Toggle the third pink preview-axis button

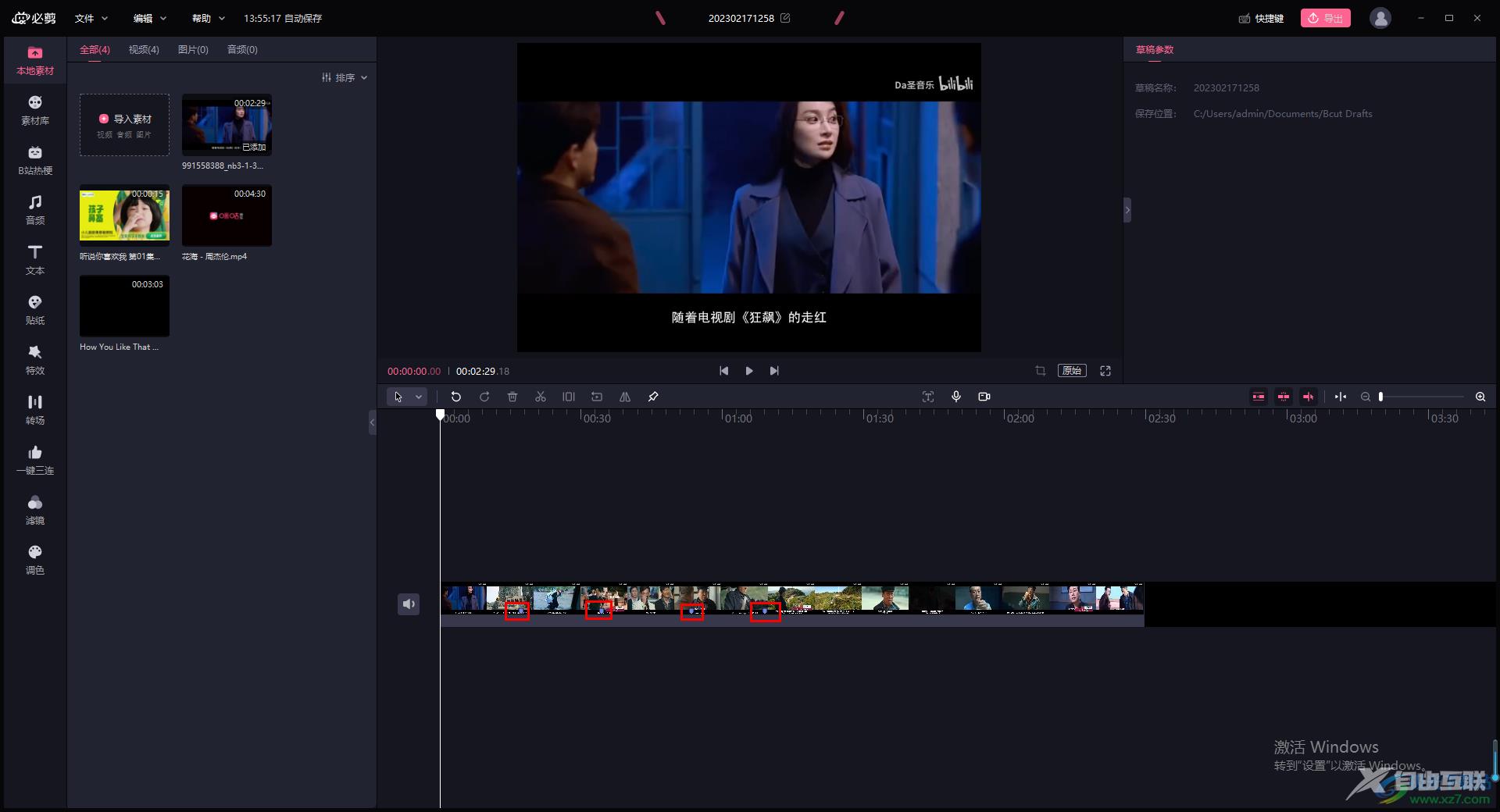click(1309, 397)
